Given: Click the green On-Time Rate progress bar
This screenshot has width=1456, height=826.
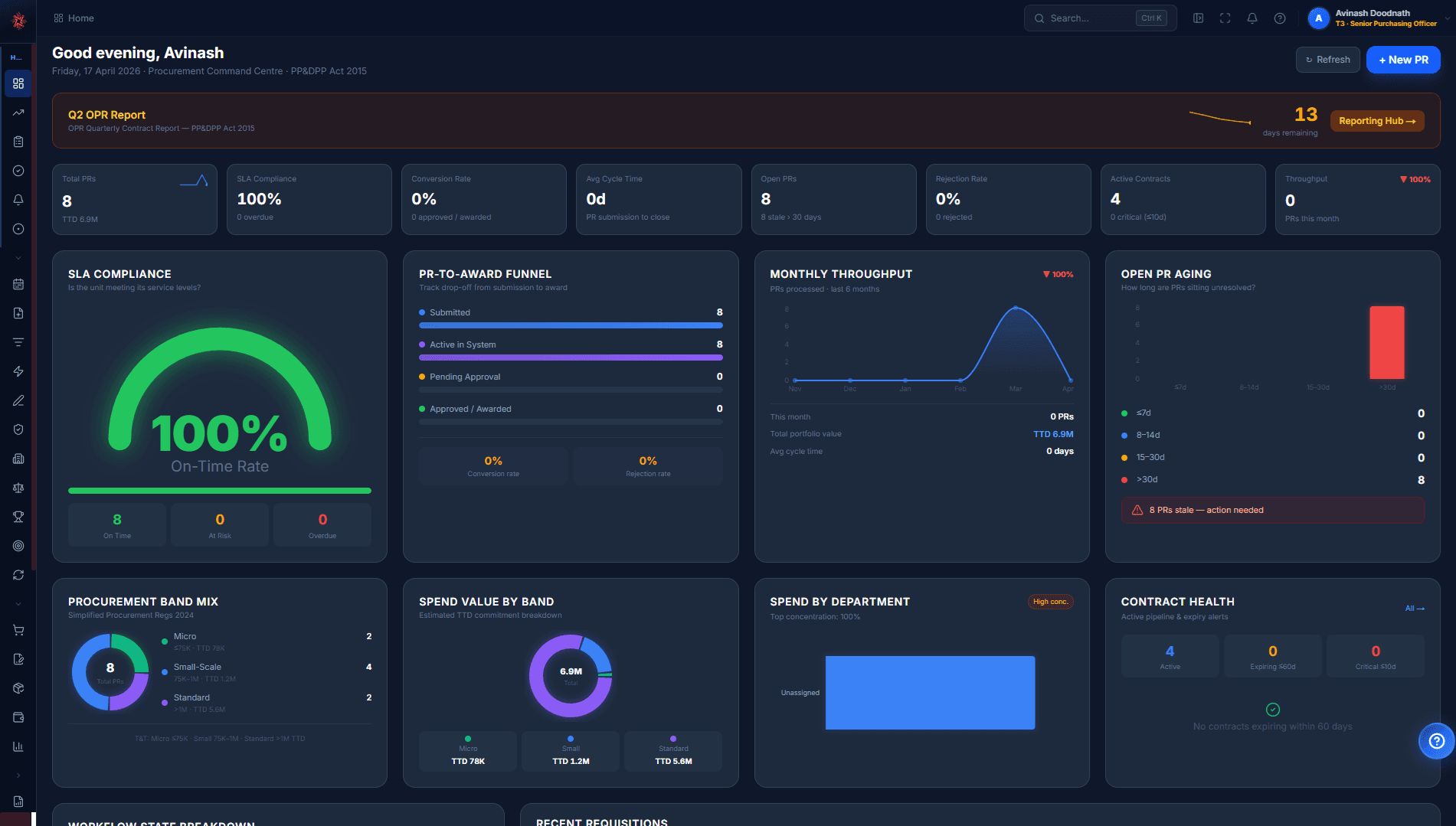Looking at the screenshot, I should 220,491.
